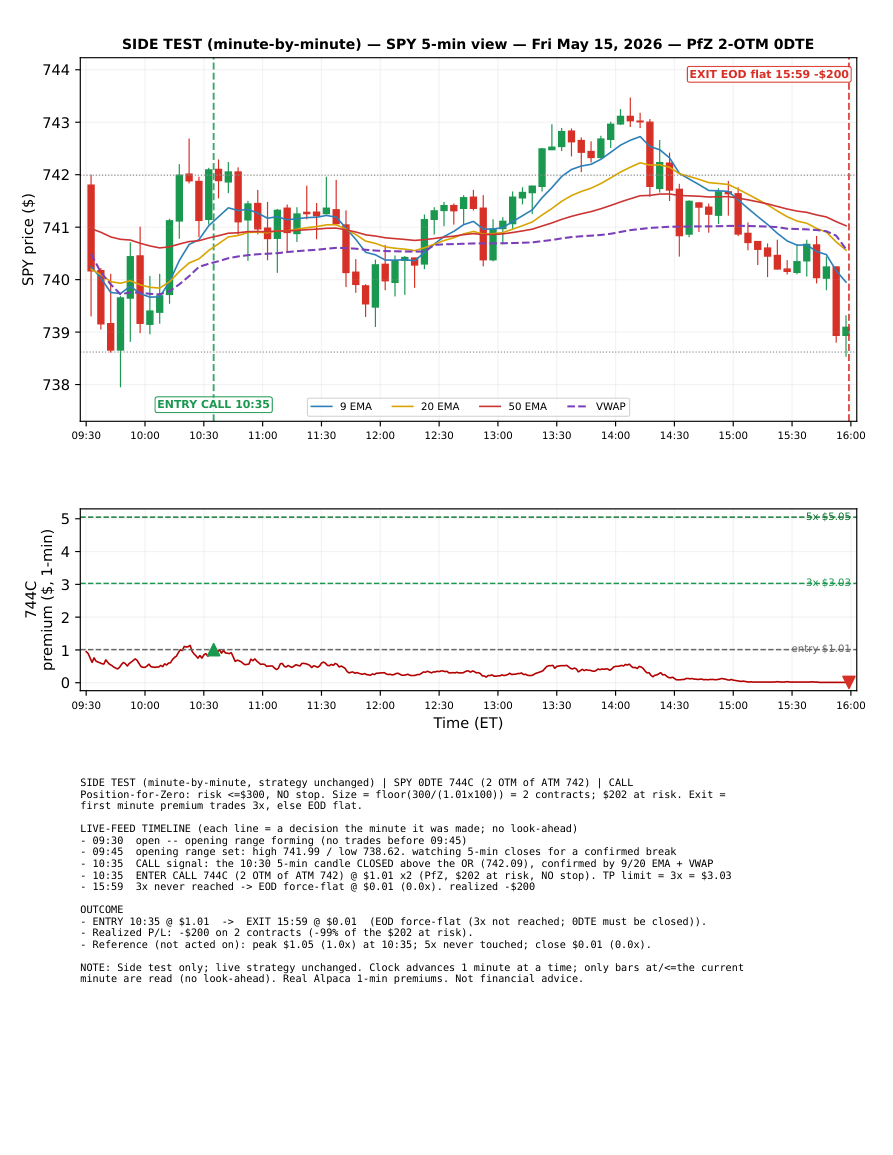Click the 15:59 EOD force-flat timeline line
The height and width of the screenshot is (1155, 893).
307,887
